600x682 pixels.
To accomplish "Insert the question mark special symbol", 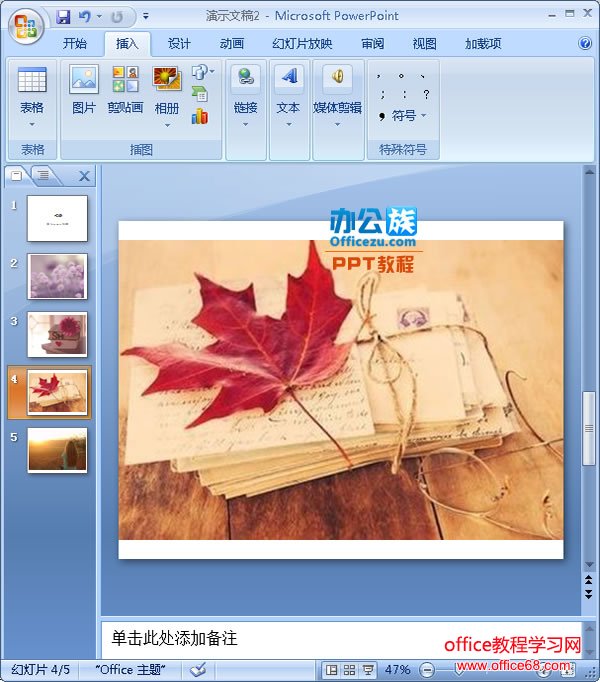I will [x=426, y=94].
